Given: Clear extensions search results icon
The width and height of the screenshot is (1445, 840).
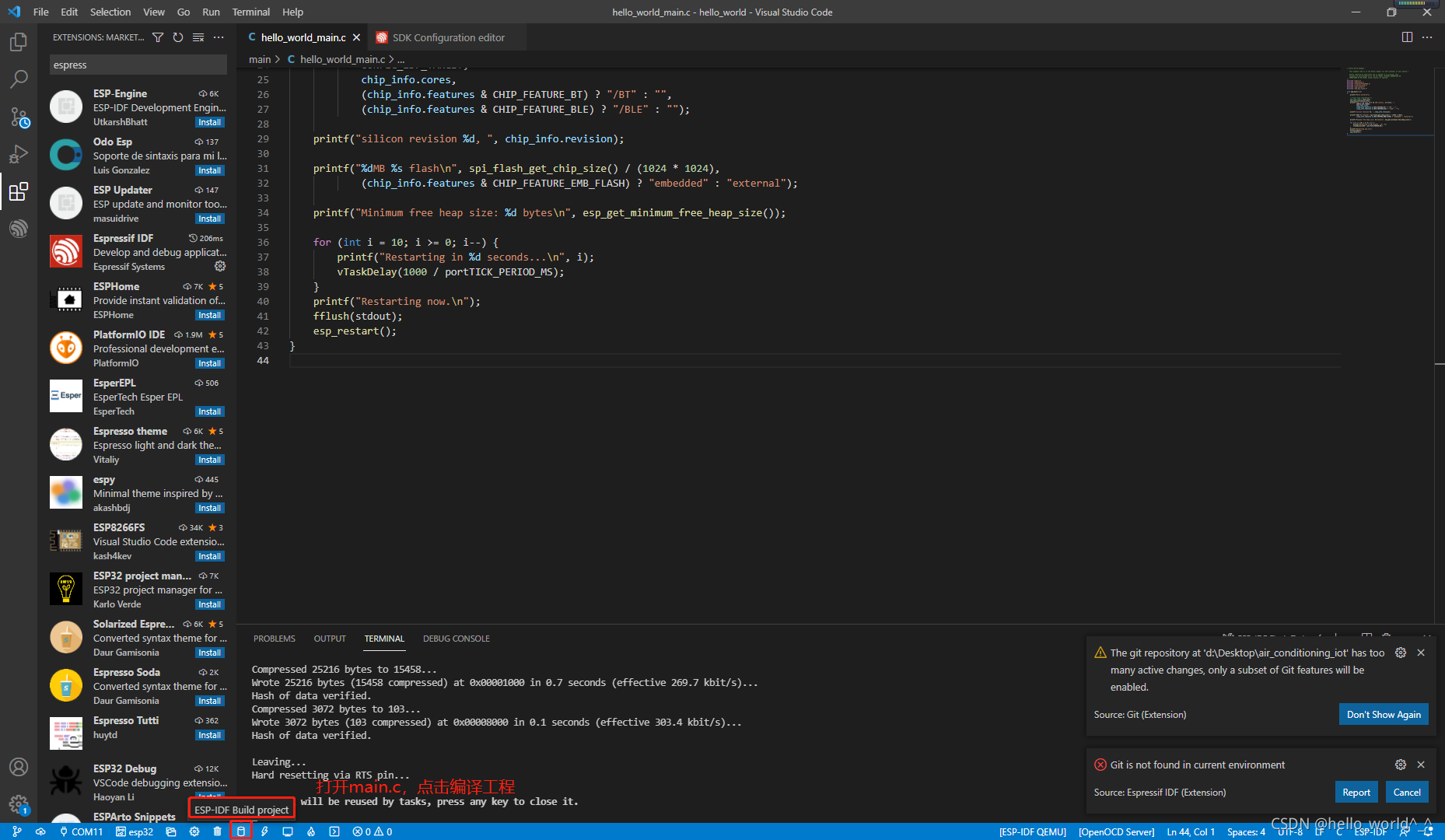Looking at the screenshot, I should [x=198, y=37].
